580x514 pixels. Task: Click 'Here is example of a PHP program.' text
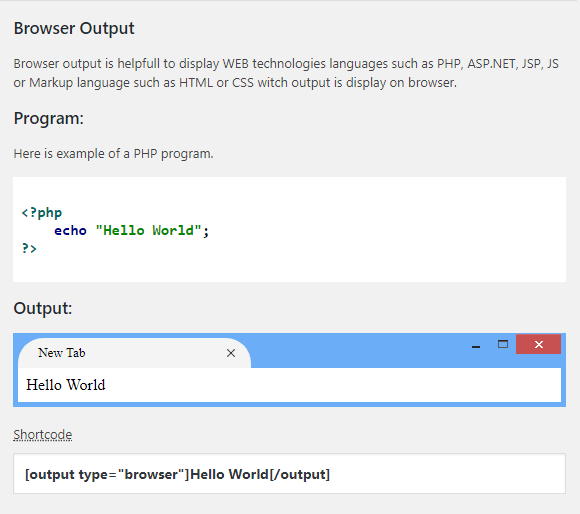[x=114, y=153]
